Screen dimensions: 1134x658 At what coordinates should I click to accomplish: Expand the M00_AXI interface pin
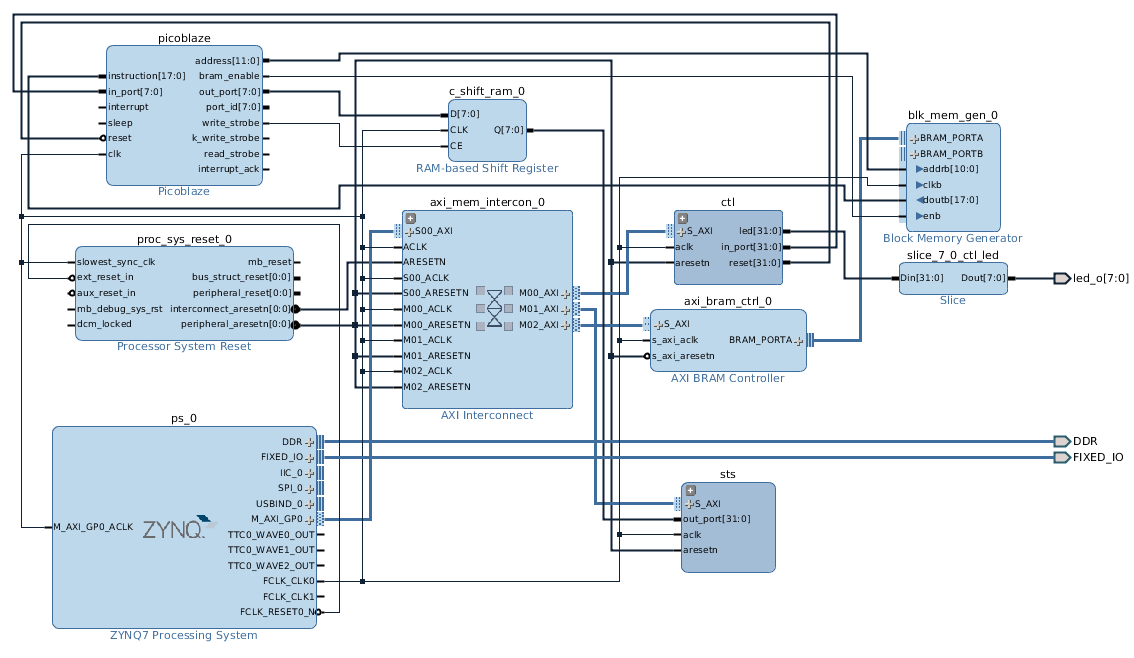566,294
